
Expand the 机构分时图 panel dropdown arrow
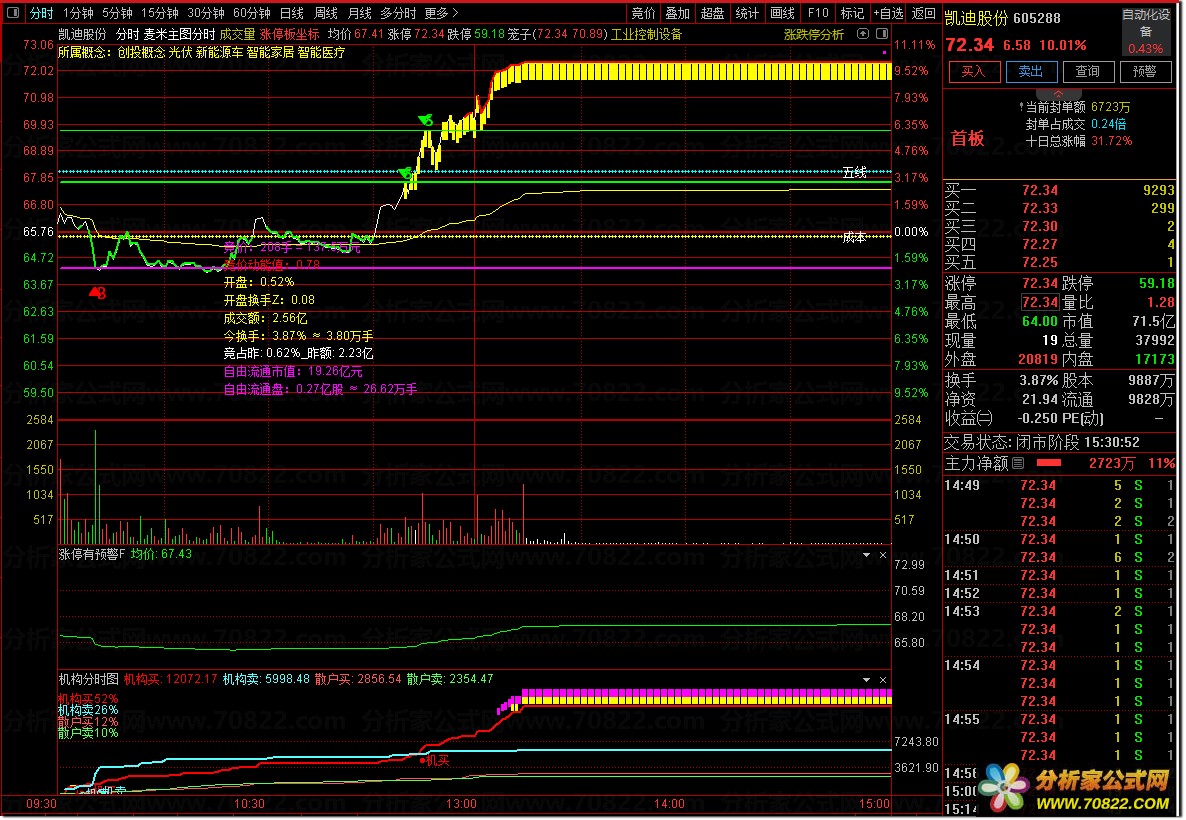[x=866, y=680]
